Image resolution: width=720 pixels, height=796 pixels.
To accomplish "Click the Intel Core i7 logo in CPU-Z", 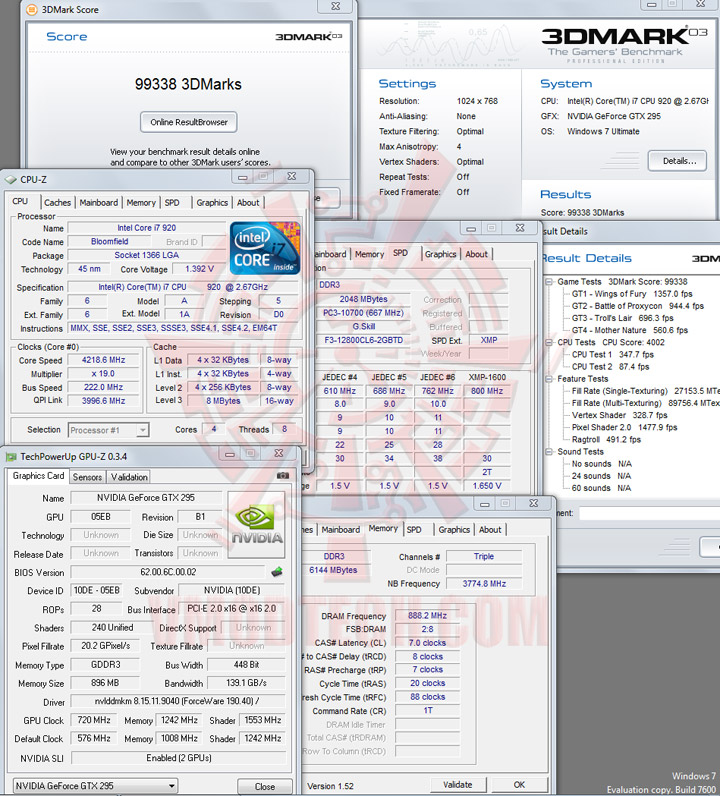I will [265, 248].
